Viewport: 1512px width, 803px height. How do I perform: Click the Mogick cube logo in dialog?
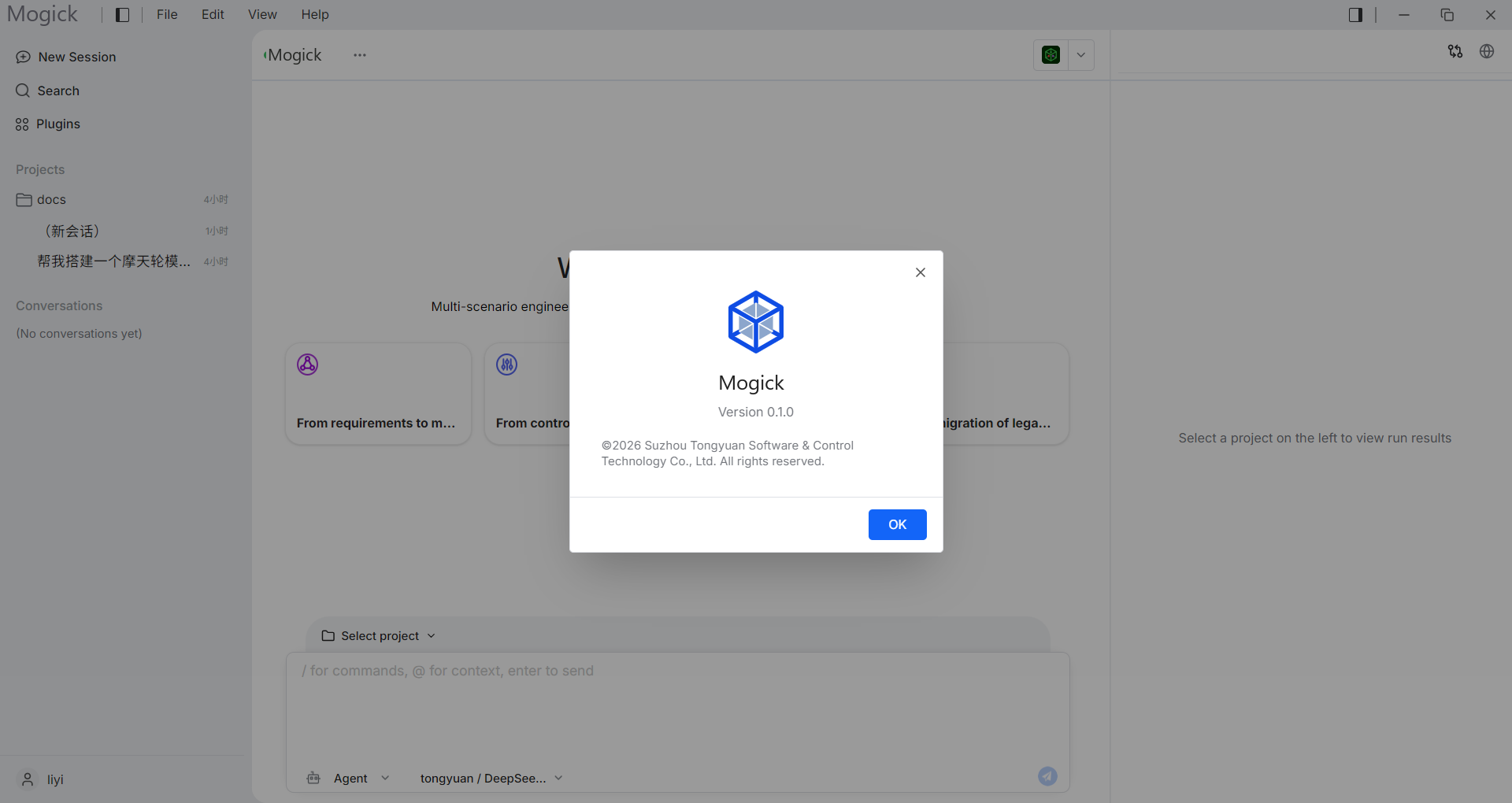[756, 322]
